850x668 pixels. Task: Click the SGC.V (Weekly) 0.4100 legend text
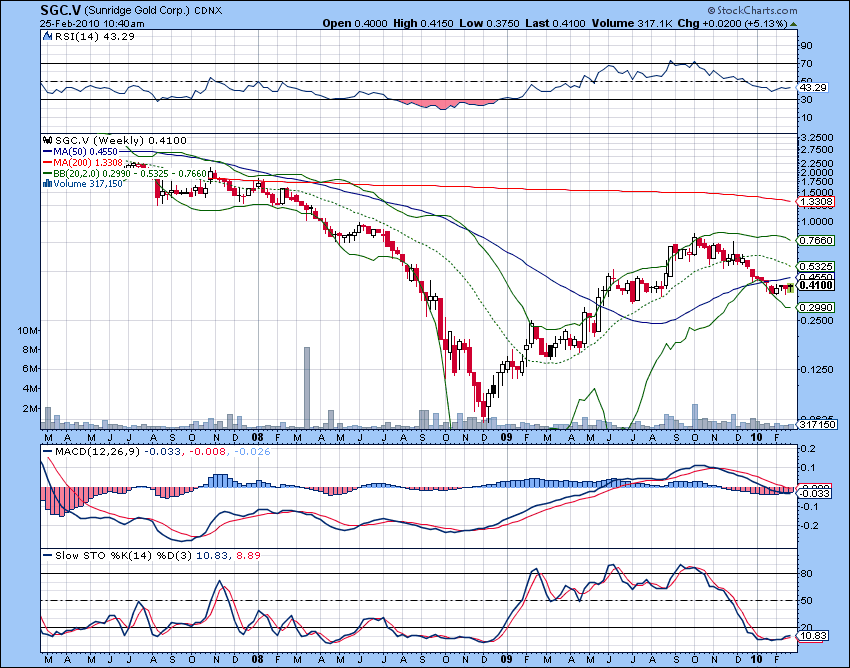coord(121,140)
